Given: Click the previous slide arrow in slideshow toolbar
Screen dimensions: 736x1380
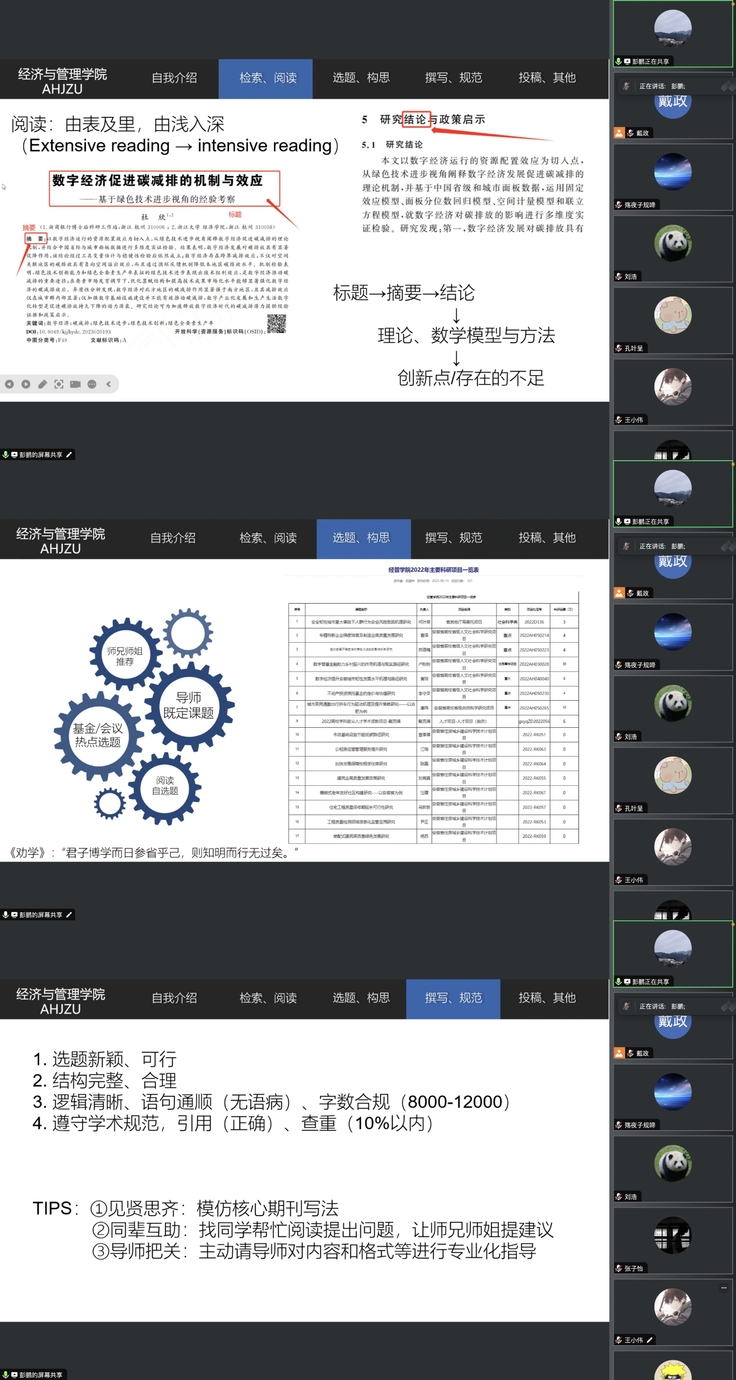Looking at the screenshot, I should point(10,383).
